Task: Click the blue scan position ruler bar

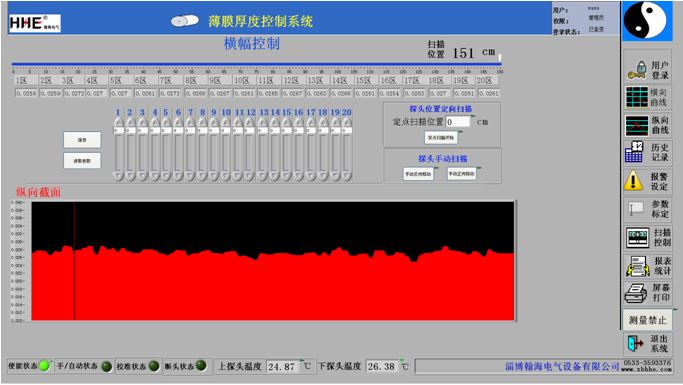Action: [257, 64]
